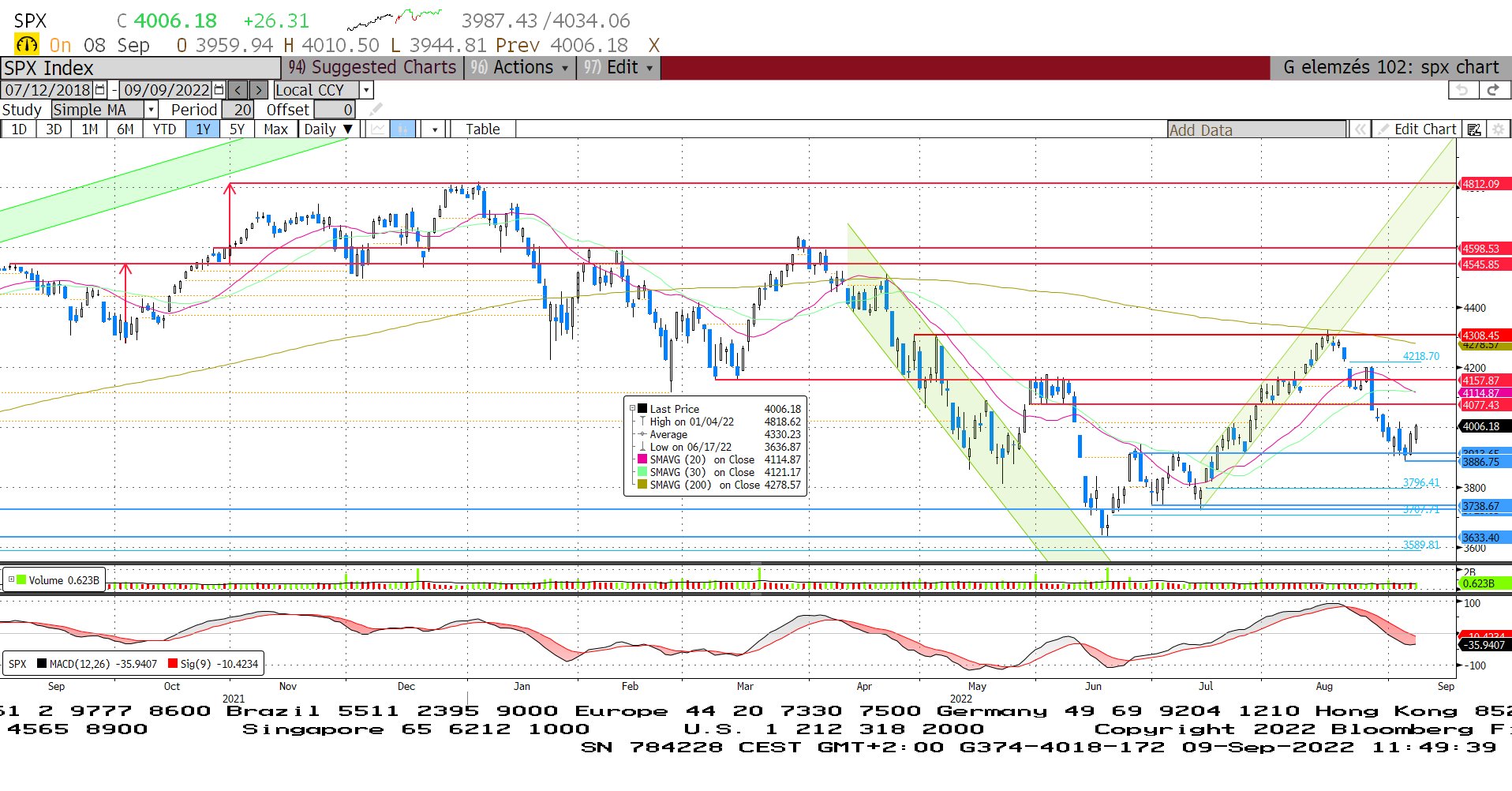Select the 5Y range tab
The width and height of the screenshot is (1512, 791).
pyautogui.click(x=237, y=129)
